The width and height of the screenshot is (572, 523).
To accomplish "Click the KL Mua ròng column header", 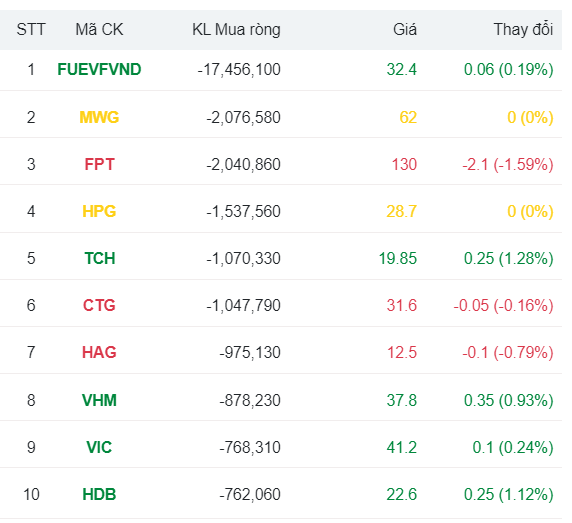I will pyautogui.click(x=236, y=30).
